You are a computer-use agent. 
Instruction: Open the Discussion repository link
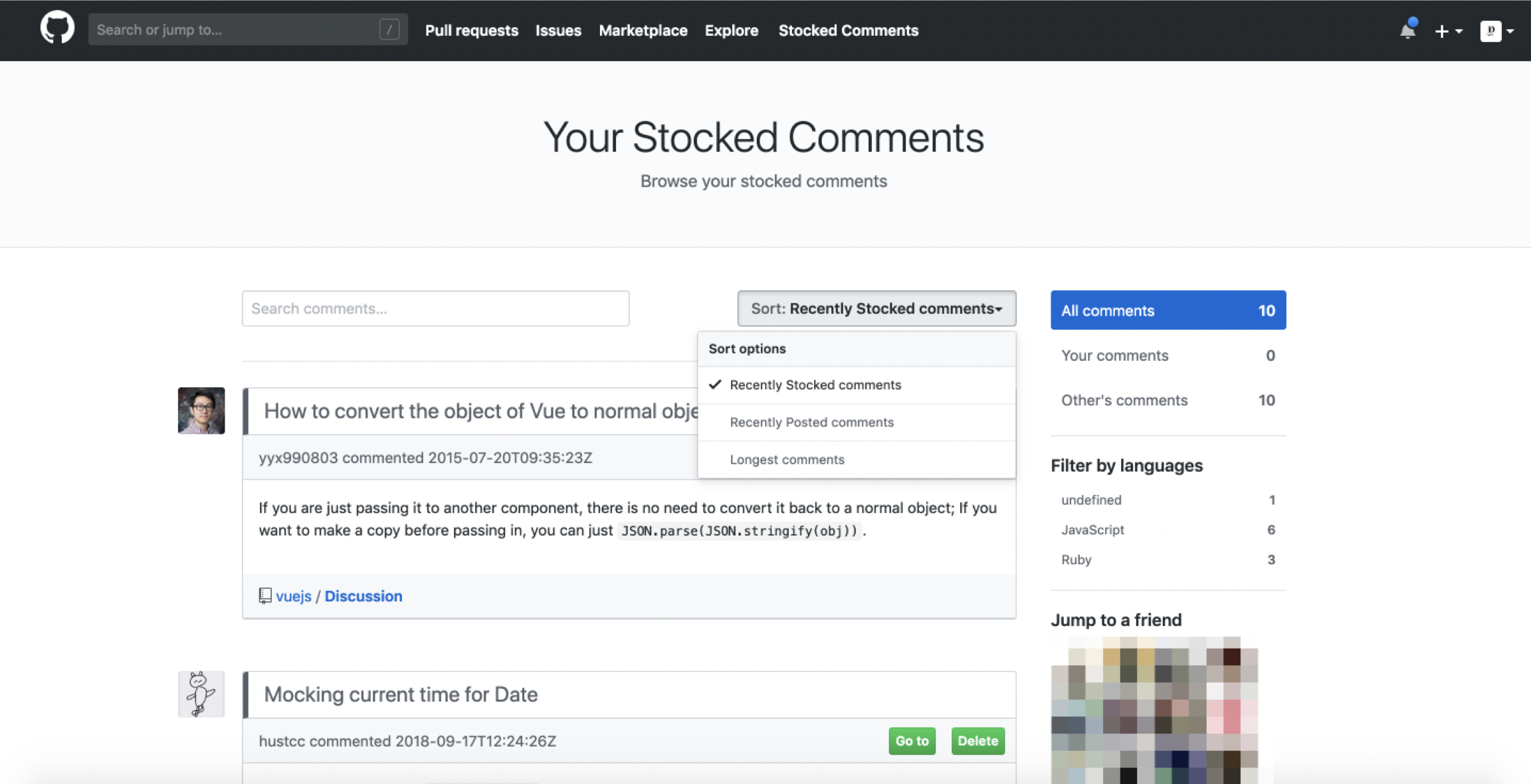pyautogui.click(x=363, y=597)
